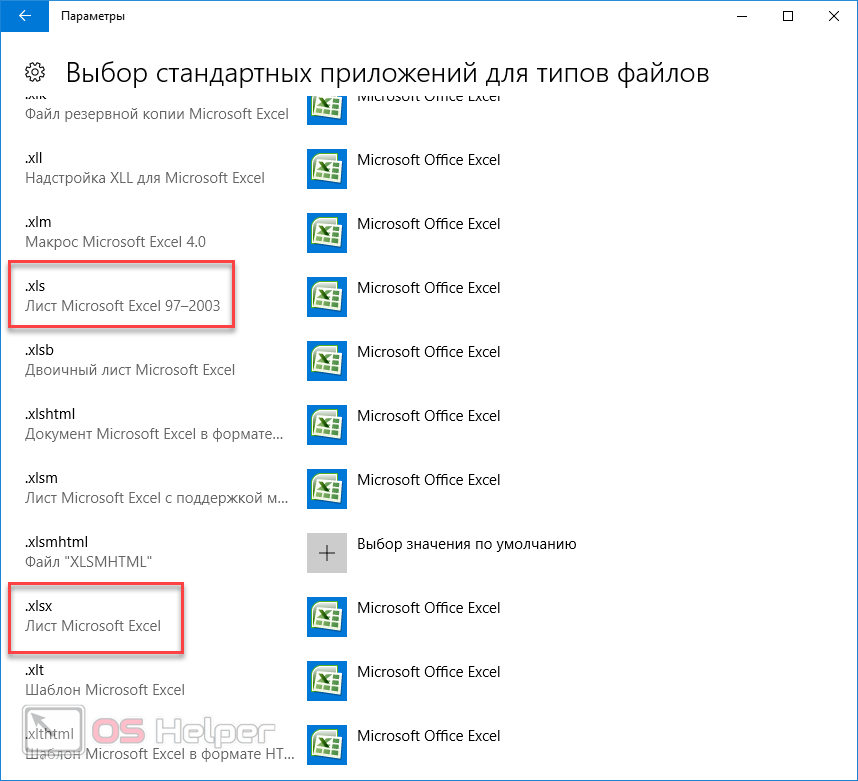858x781 pixels.
Task: Click description Файл резервной копии Microsoft Excel
Action: point(157,114)
